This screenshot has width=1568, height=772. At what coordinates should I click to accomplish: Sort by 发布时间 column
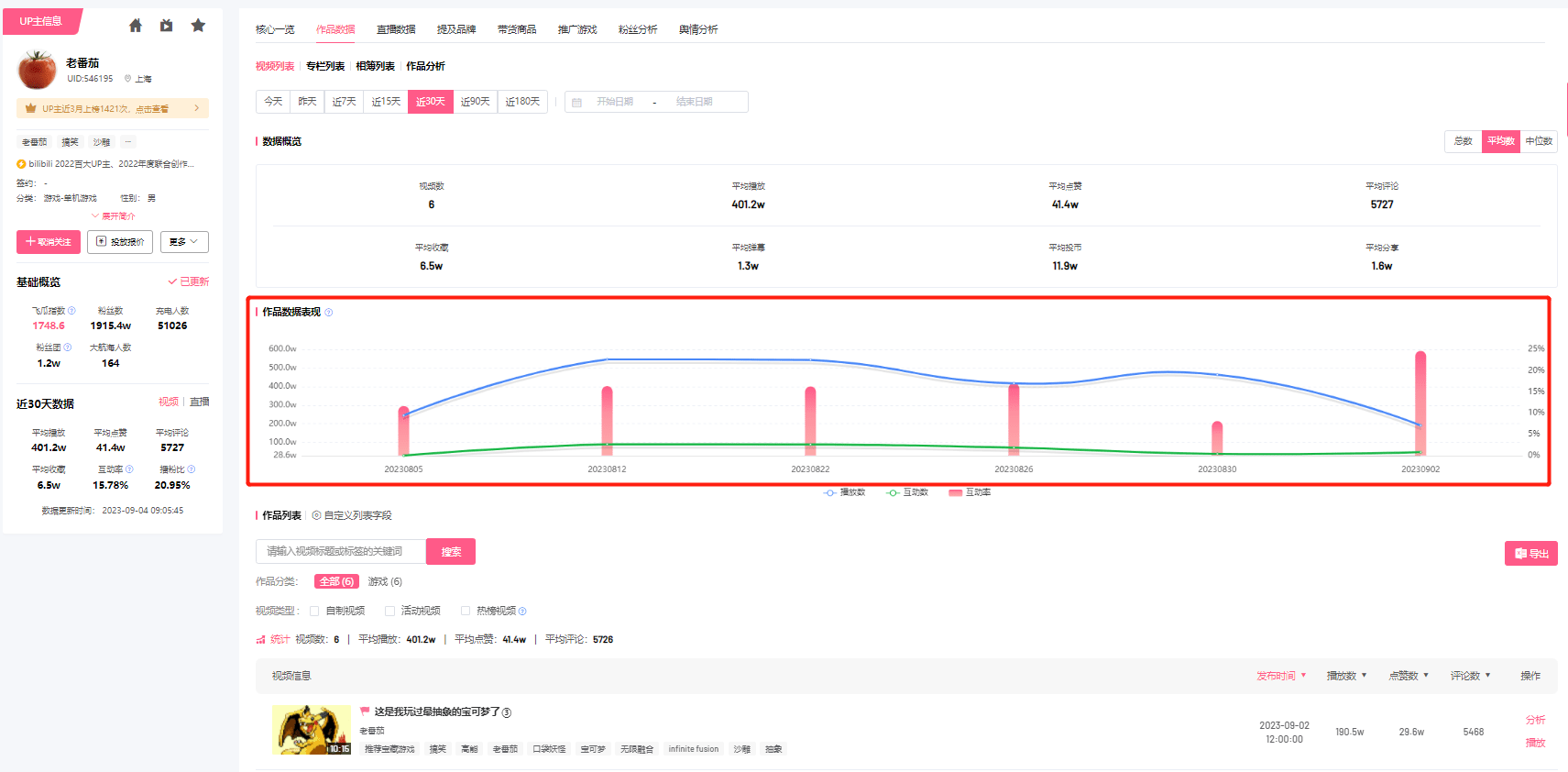pyautogui.click(x=1281, y=676)
